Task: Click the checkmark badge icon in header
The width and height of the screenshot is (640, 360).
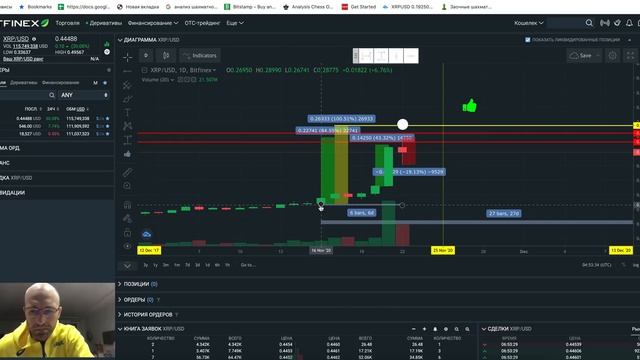Action: [x=617, y=23]
